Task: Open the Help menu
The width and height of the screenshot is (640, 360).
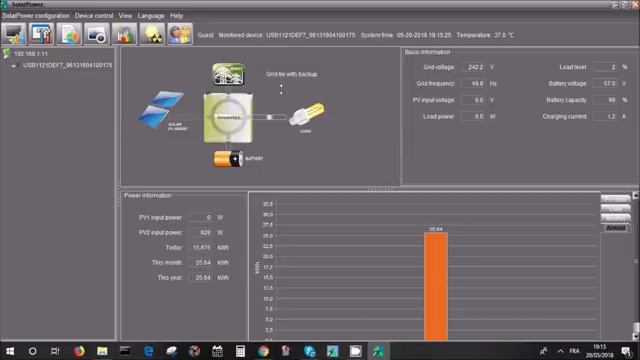Action: [x=176, y=16]
